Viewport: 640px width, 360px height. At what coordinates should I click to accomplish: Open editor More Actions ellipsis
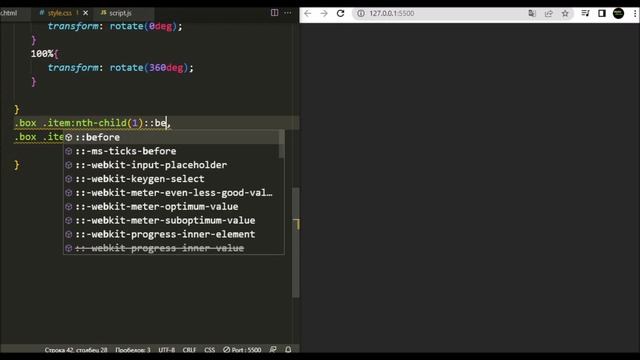point(288,13)
